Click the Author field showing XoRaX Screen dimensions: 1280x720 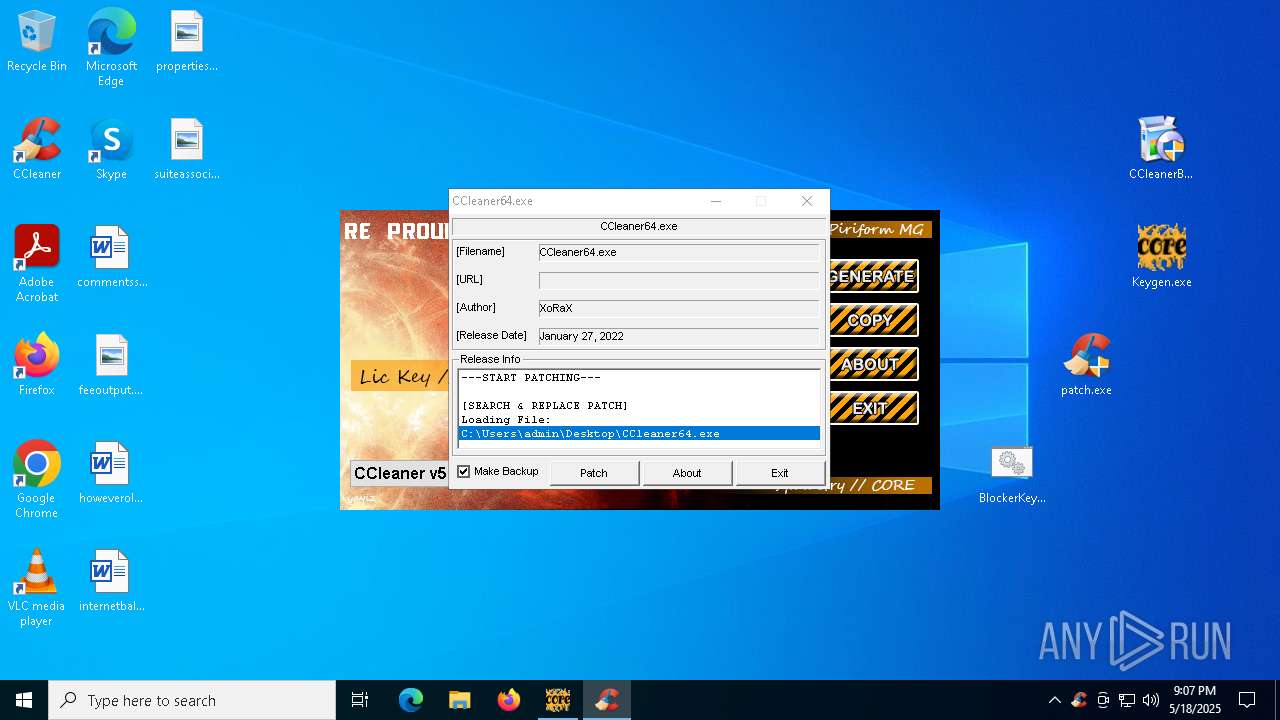pyautogui.click(x=679, y=308)
